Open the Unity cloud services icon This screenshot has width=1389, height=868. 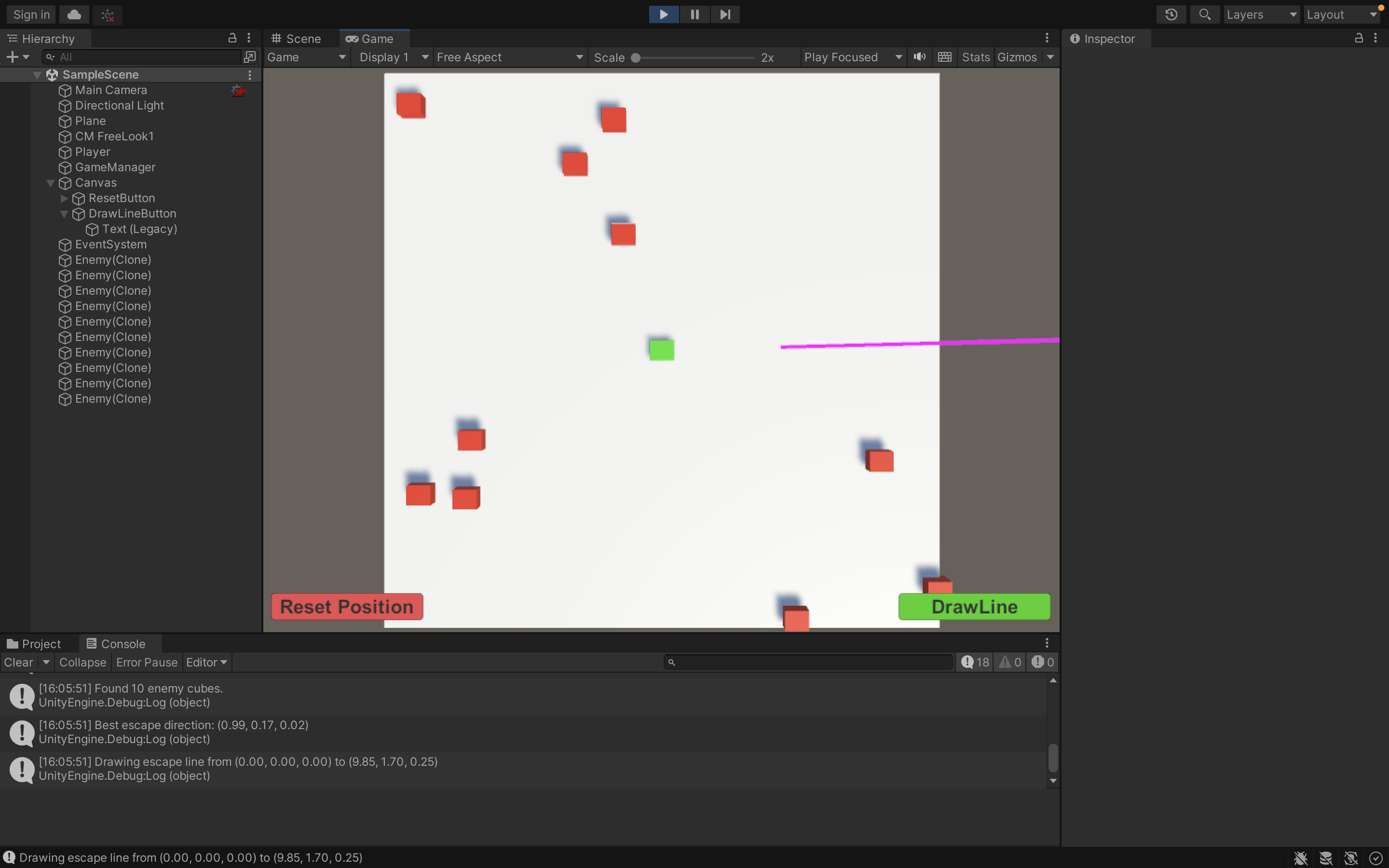tap(74, 14)
